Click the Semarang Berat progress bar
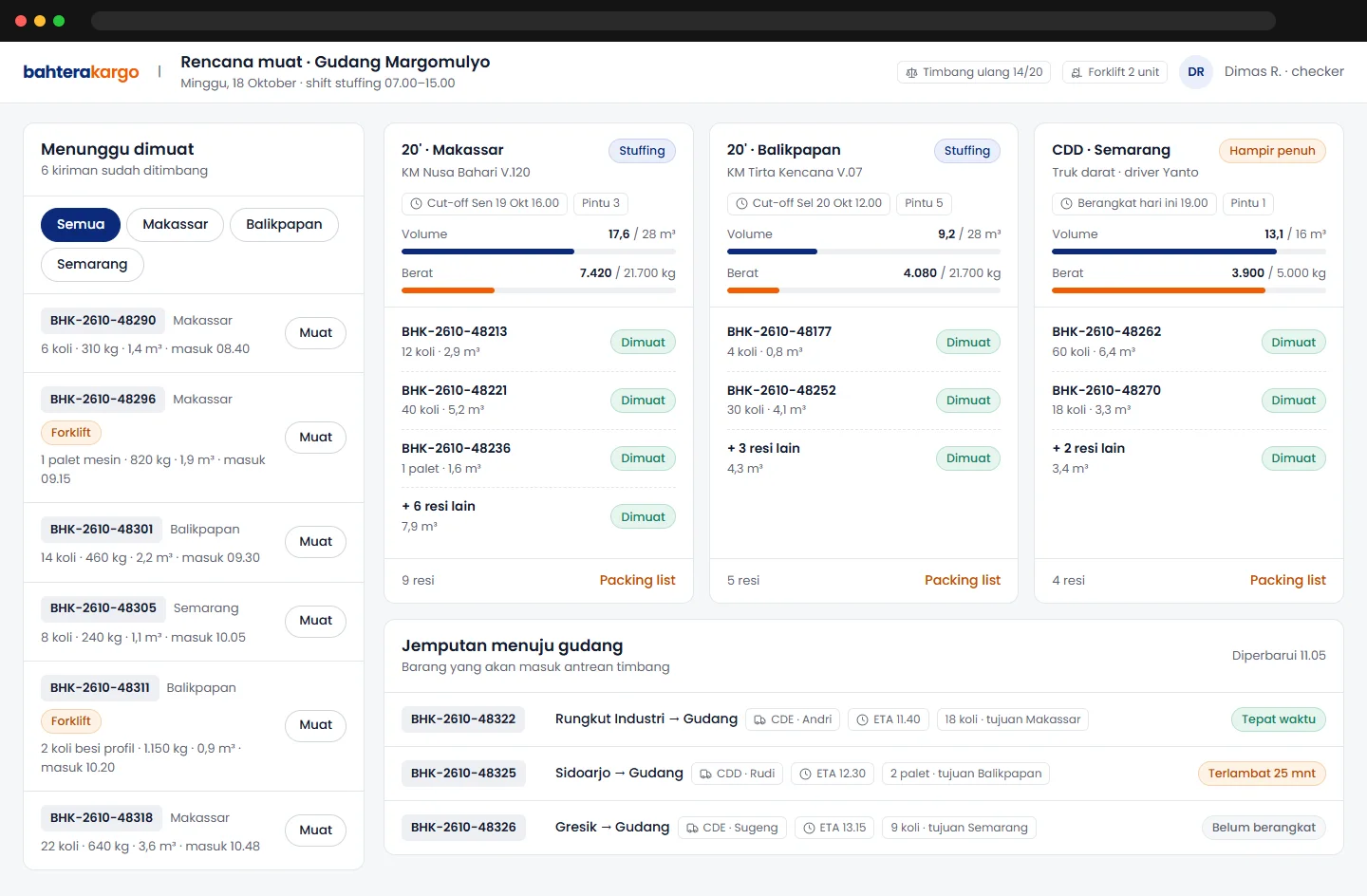This screenshot has width=1367, height=896. point(1189,290)
